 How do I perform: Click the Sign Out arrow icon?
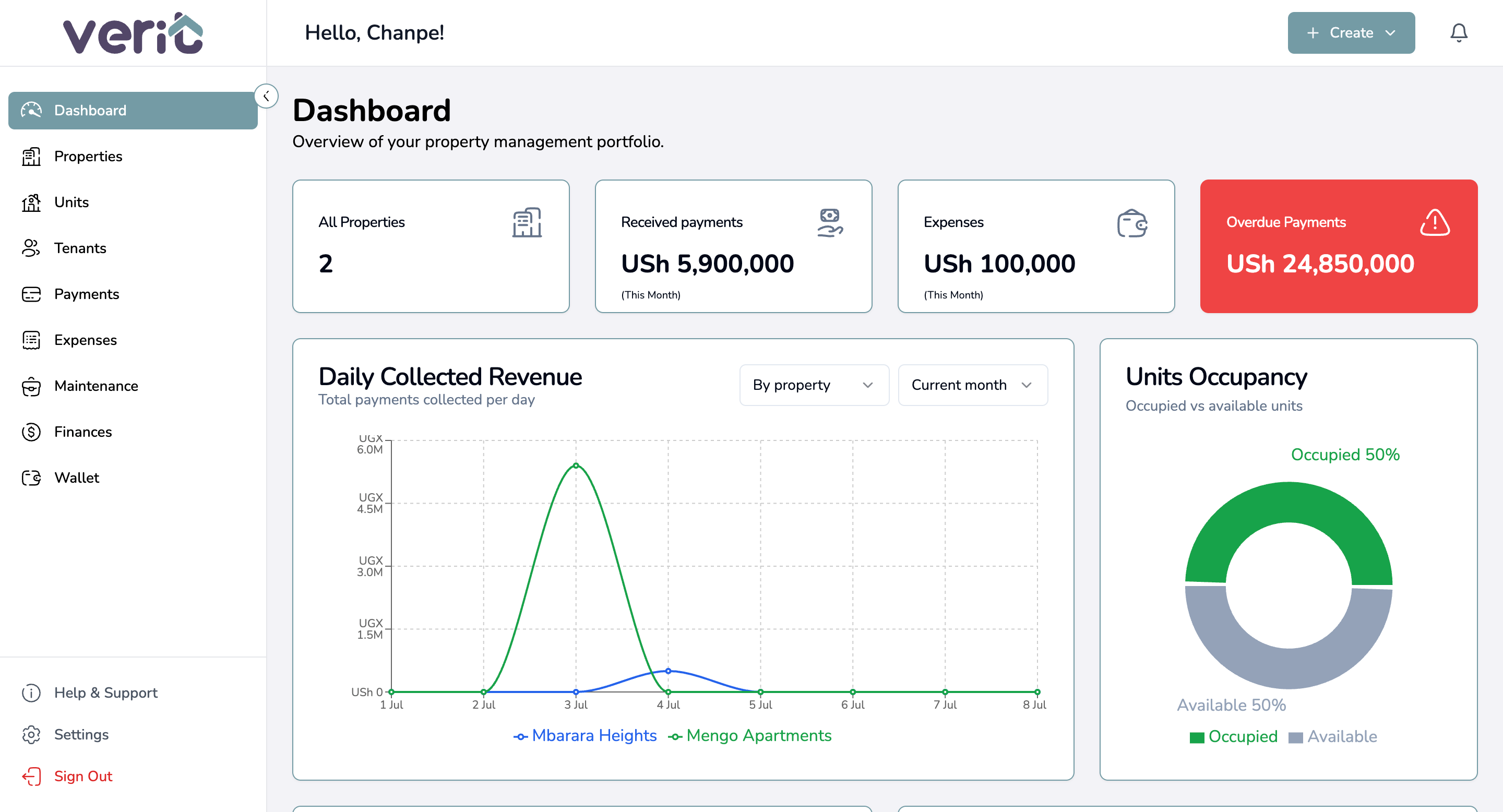click(31, 777)
